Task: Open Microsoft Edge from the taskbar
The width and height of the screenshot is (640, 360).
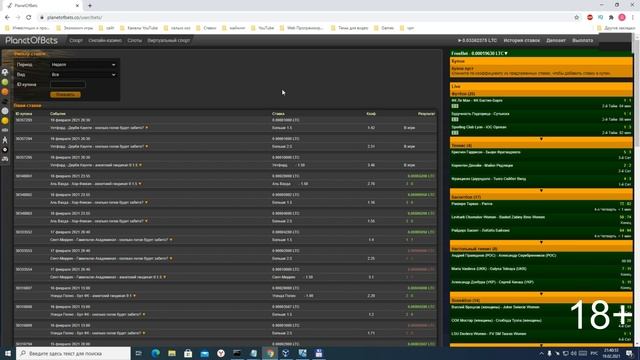Action: [x=156, y=353]
